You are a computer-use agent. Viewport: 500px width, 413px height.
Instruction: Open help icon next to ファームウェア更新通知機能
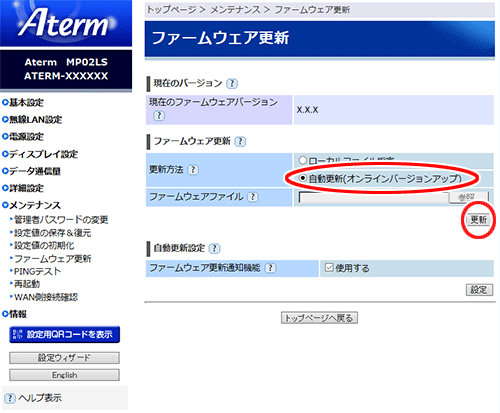point(270,268)
